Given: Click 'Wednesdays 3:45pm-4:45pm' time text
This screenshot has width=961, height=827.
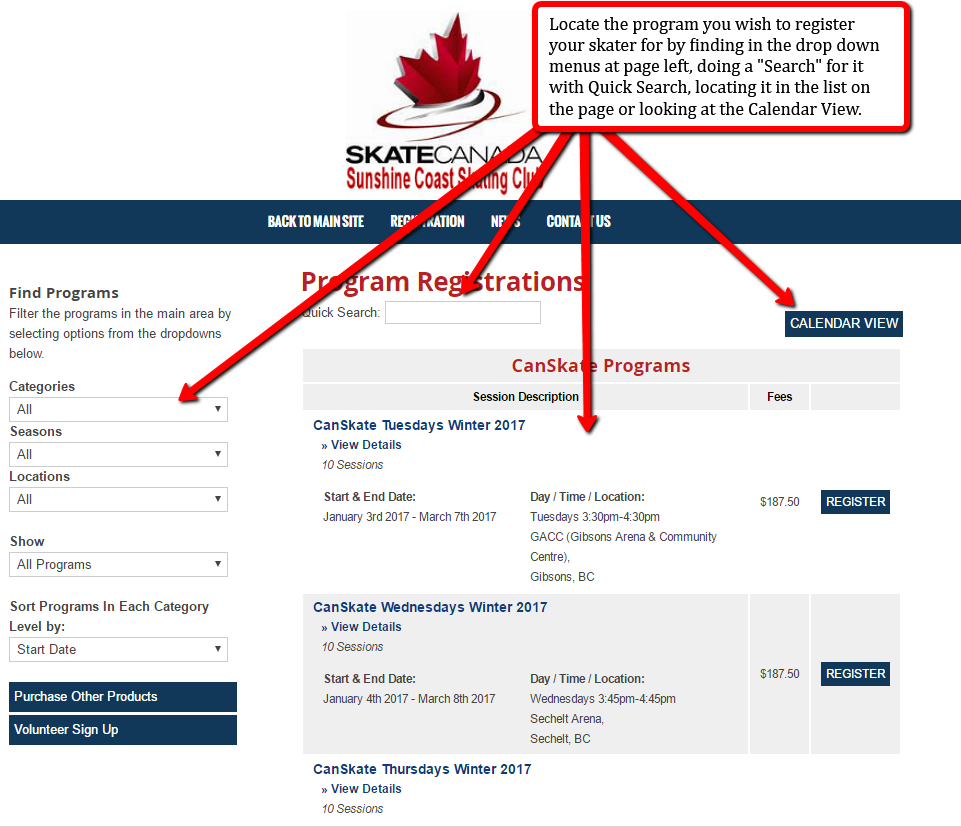Looking at the screenshot, I should pos(603,699).
